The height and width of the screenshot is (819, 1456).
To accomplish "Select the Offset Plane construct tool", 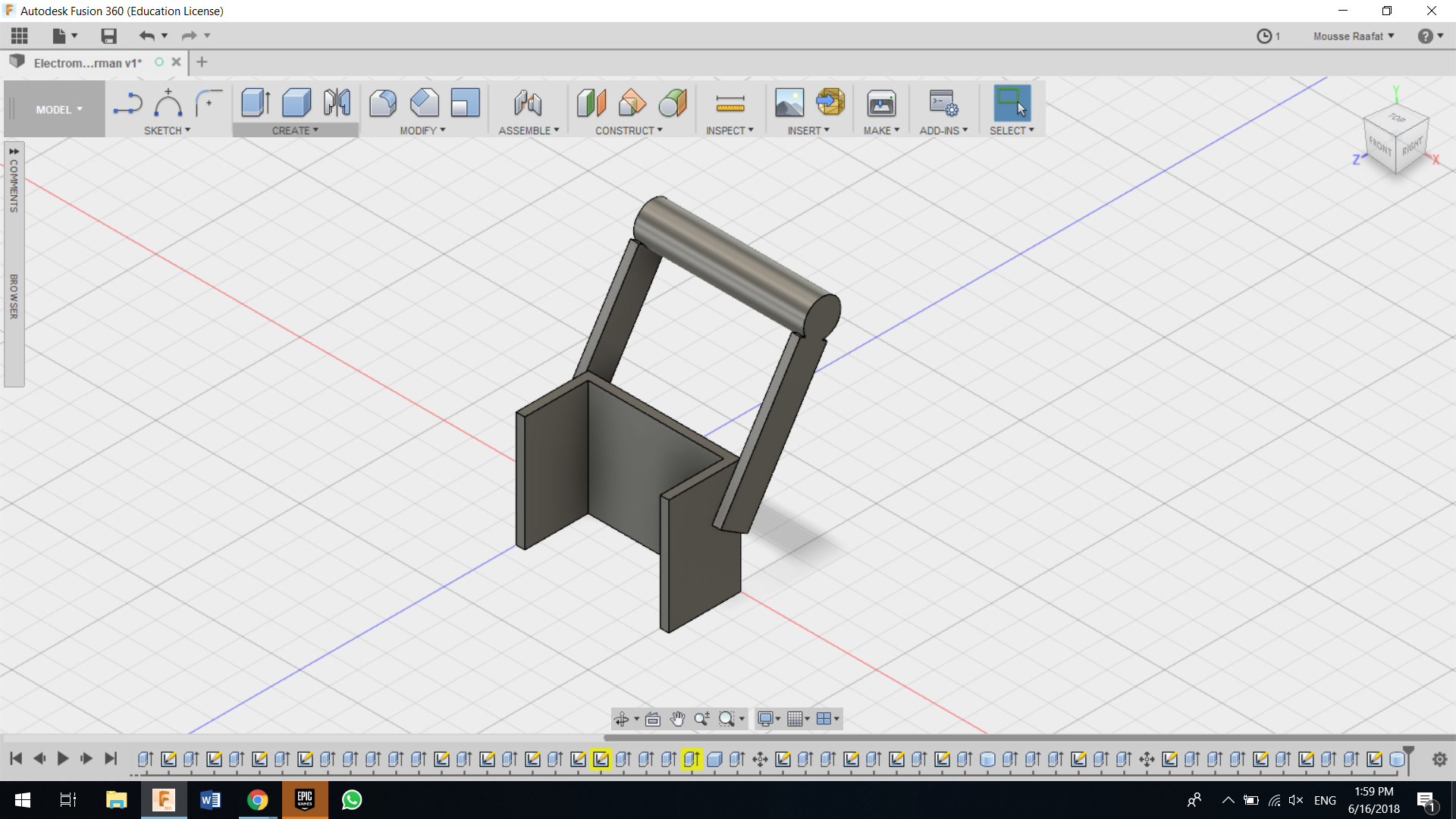I will 591,103.
